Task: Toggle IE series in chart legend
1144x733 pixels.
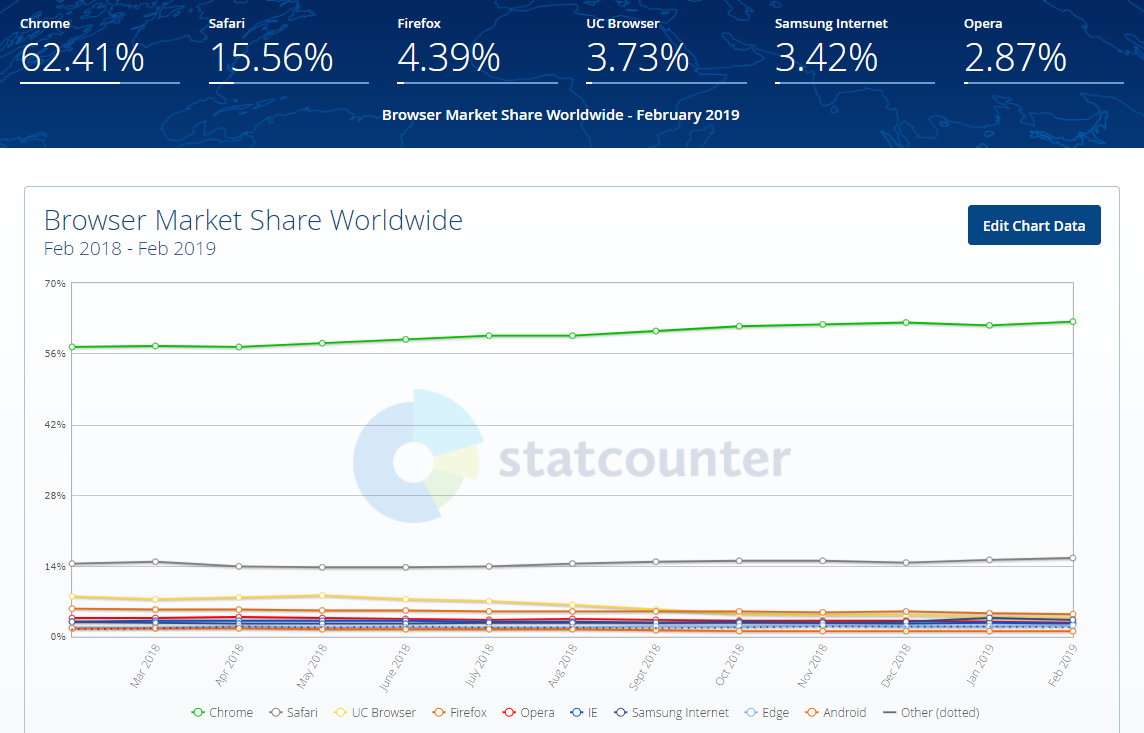Action: (x=584, y=713)
